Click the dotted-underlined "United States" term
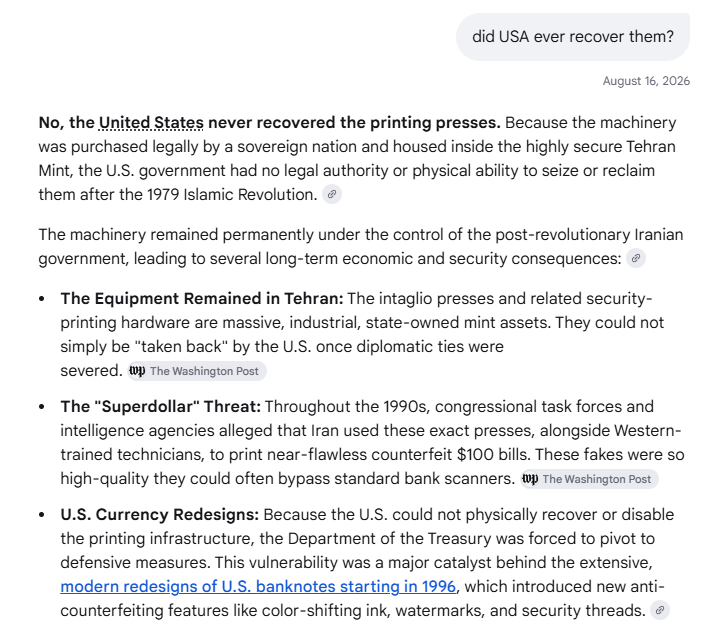The image size is (704, 643). [x=151, y=123]
